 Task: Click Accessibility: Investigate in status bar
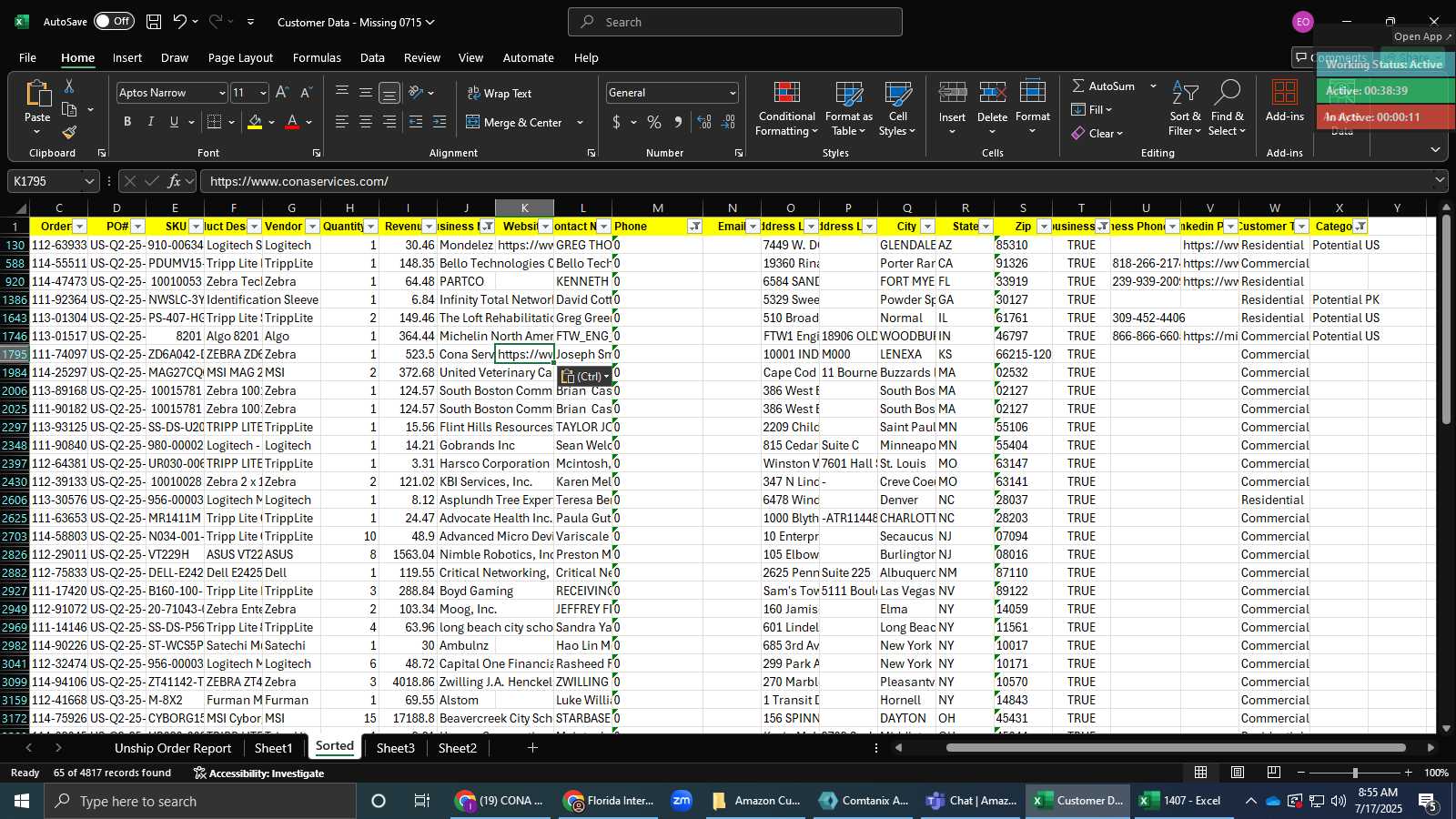259,773
